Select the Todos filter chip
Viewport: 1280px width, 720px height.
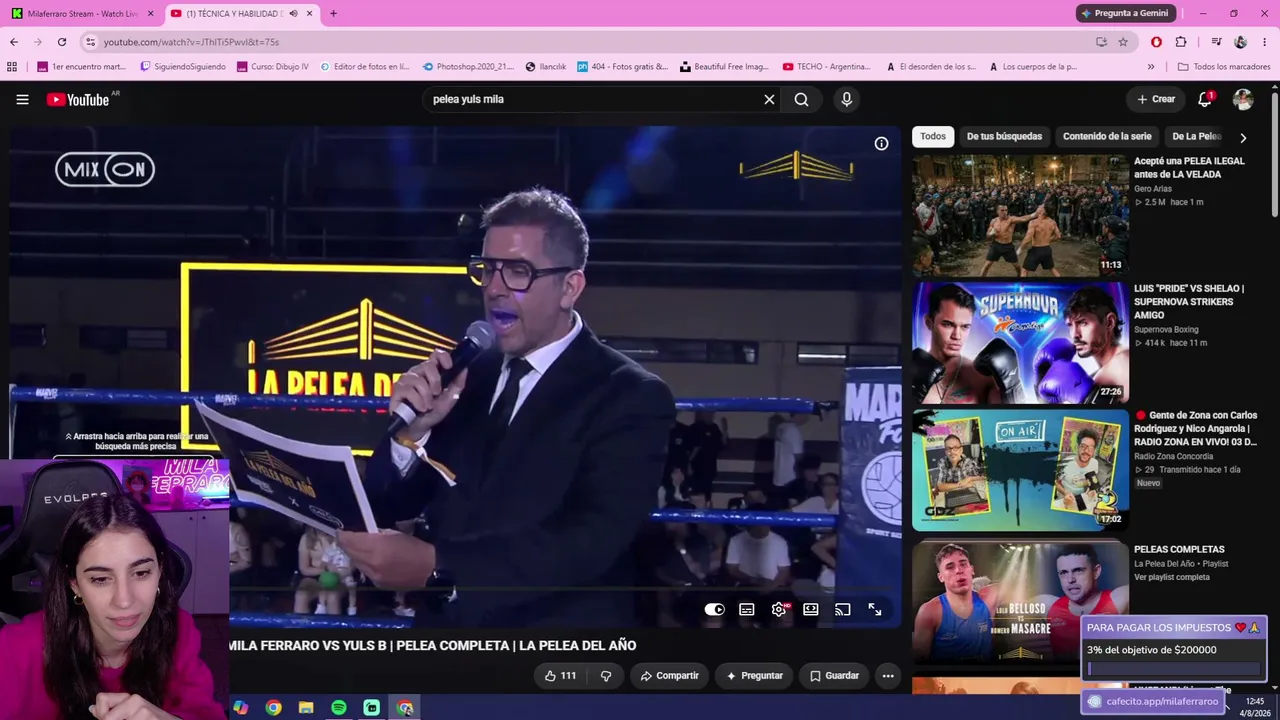[x=933, y=136]
